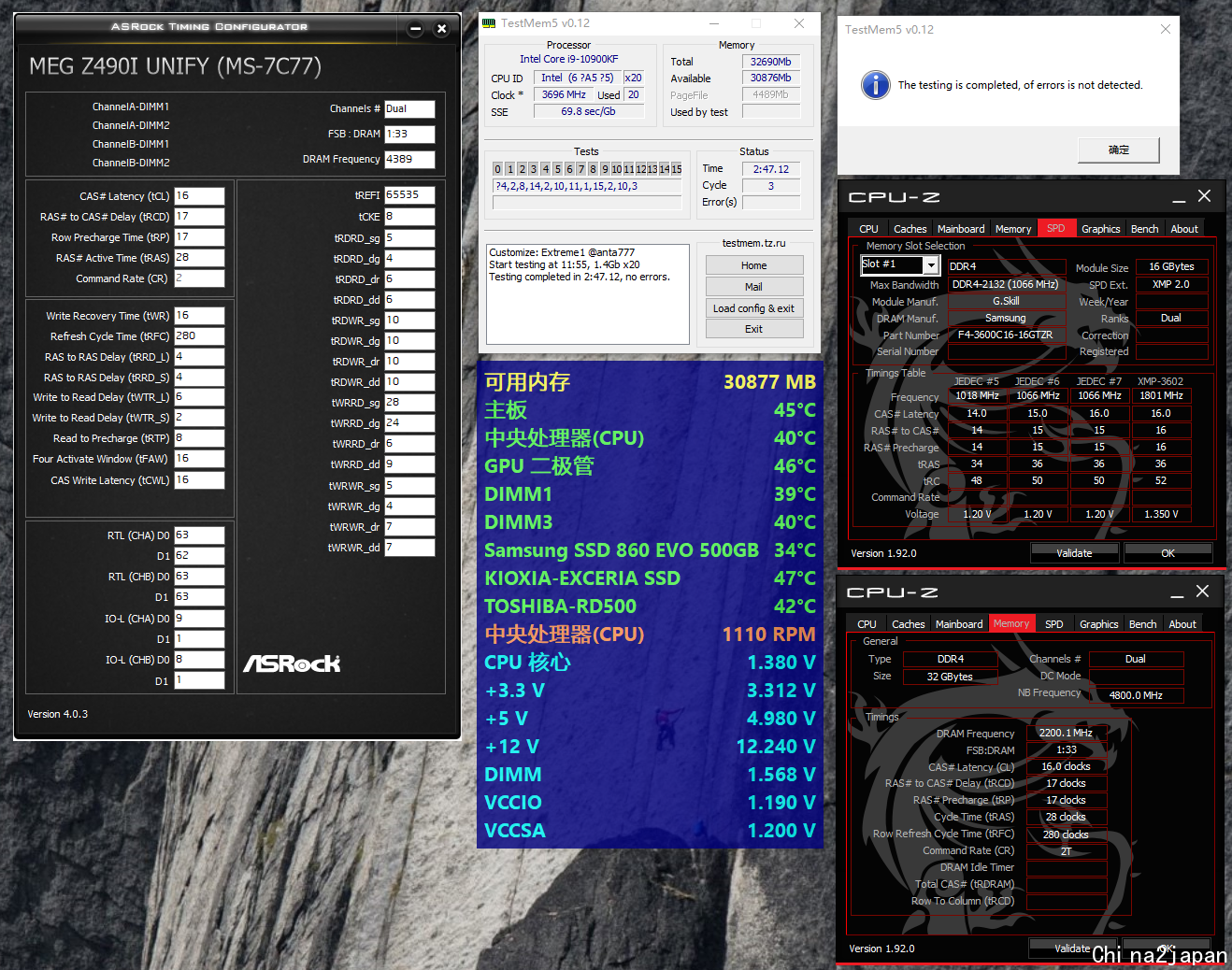
Task: Open Caches tab in CPU-Z SPD window
Action: (x=910, y=229)
